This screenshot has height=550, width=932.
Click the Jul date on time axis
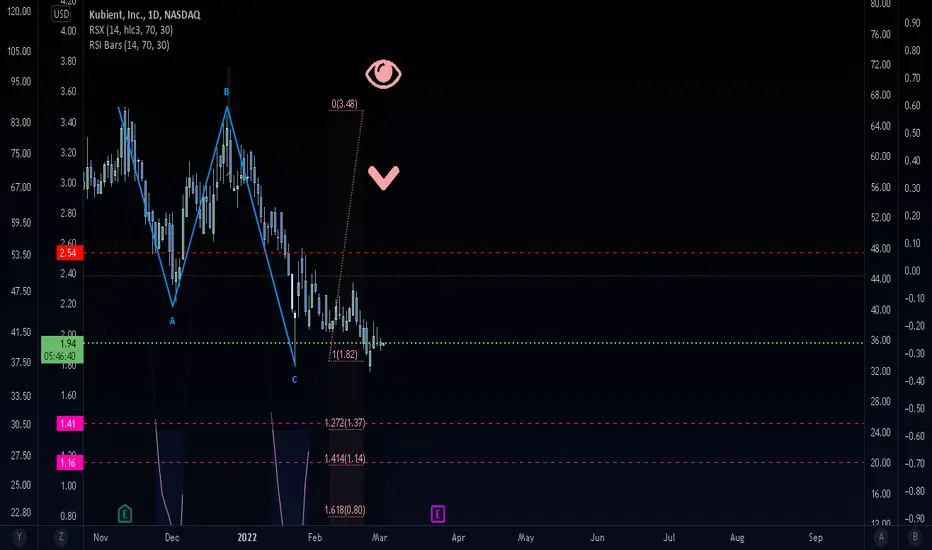coord(669,538)
